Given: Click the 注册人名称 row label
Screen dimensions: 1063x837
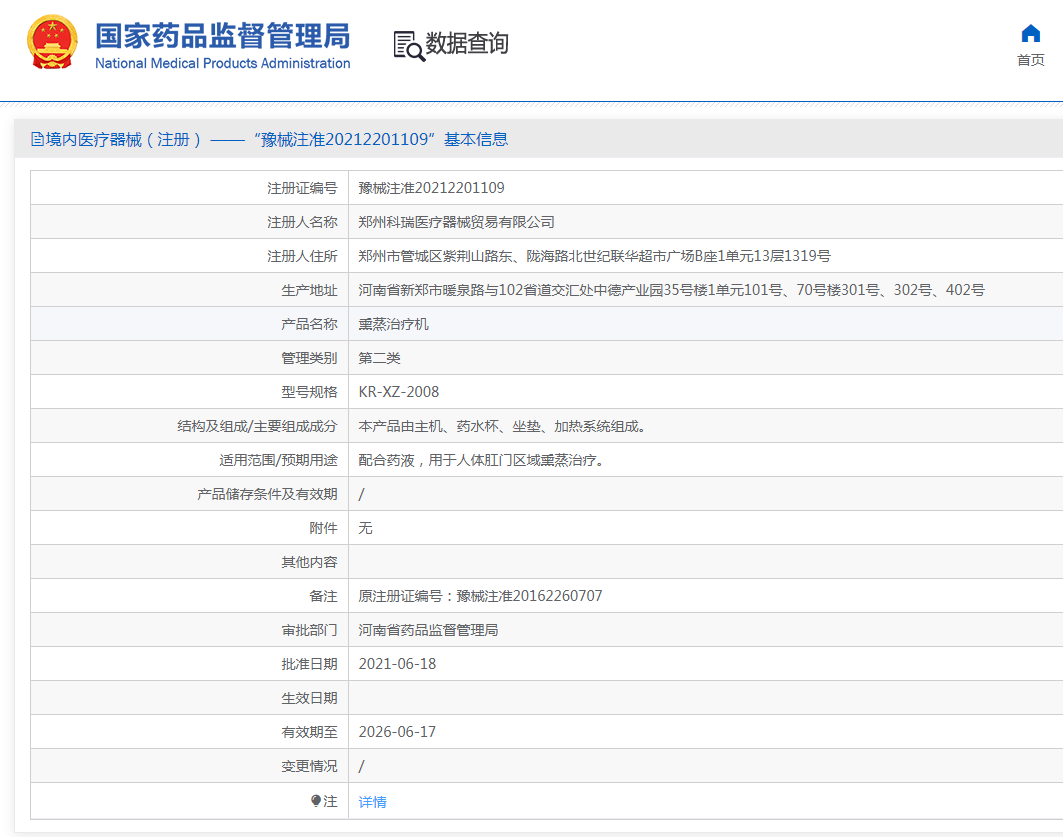Looking at the screenshot, I should (302, 222).
